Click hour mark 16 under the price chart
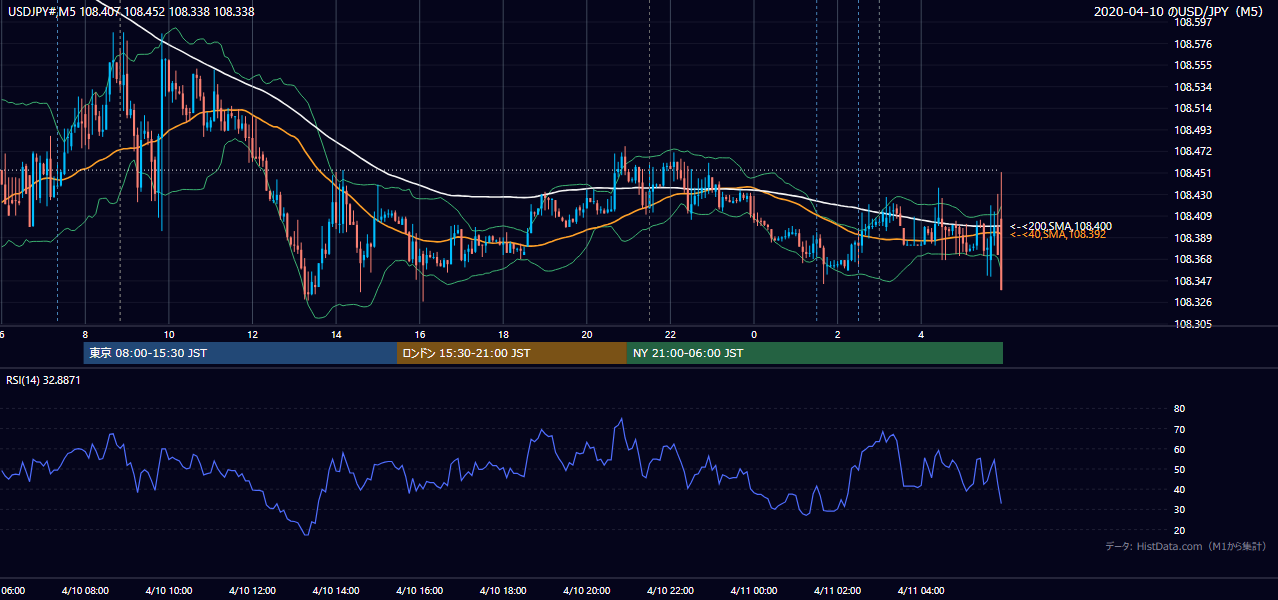The image size is (1278, 600). click(x=420, y=335)
